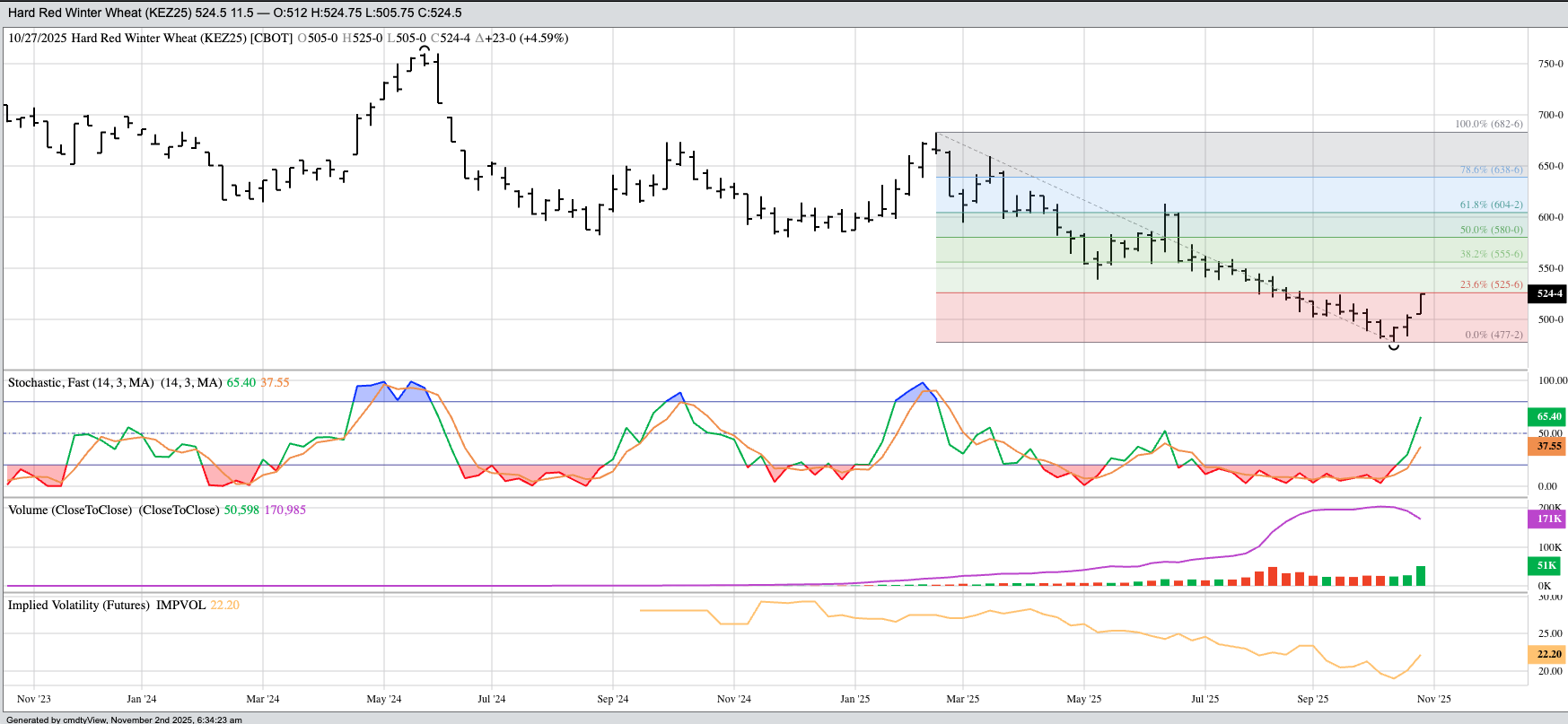Click the 100.0% (682-6) Fibonacci level label
1568x724 pixels.
[1488, 124]
